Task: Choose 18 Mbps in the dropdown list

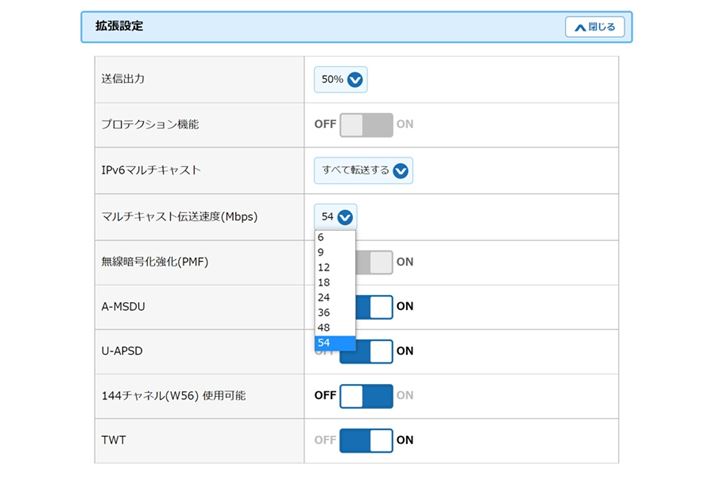Action: [x=334, y=283]
